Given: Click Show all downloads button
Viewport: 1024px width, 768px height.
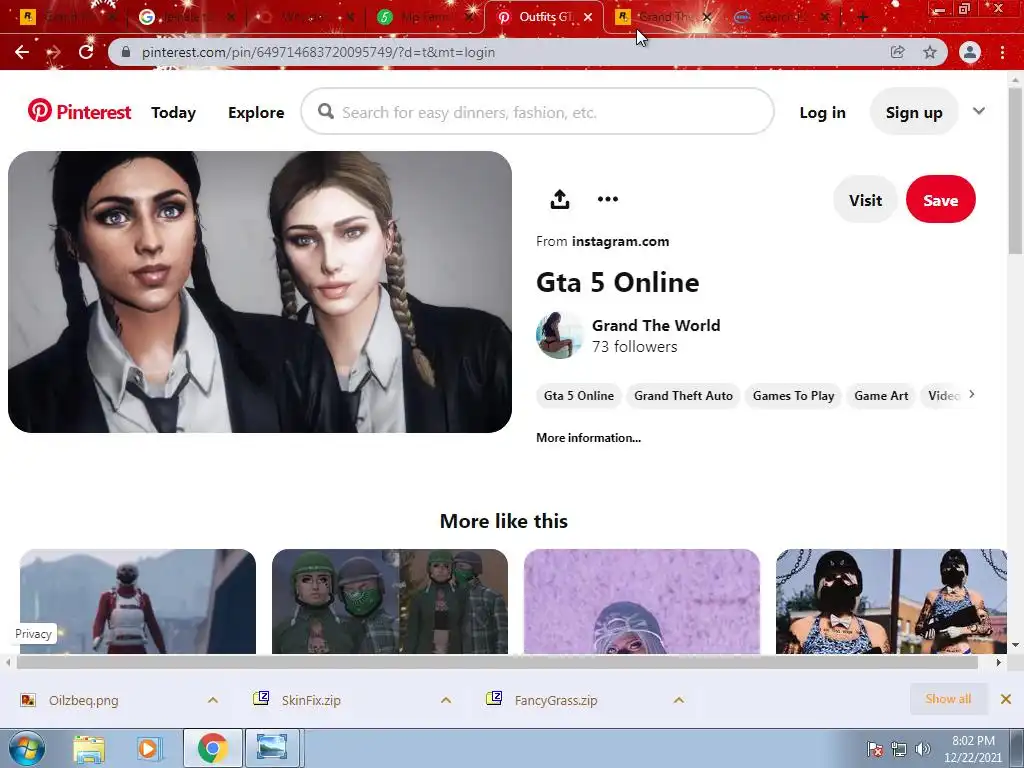Looking at the screenshot, I should pos(948,699).
